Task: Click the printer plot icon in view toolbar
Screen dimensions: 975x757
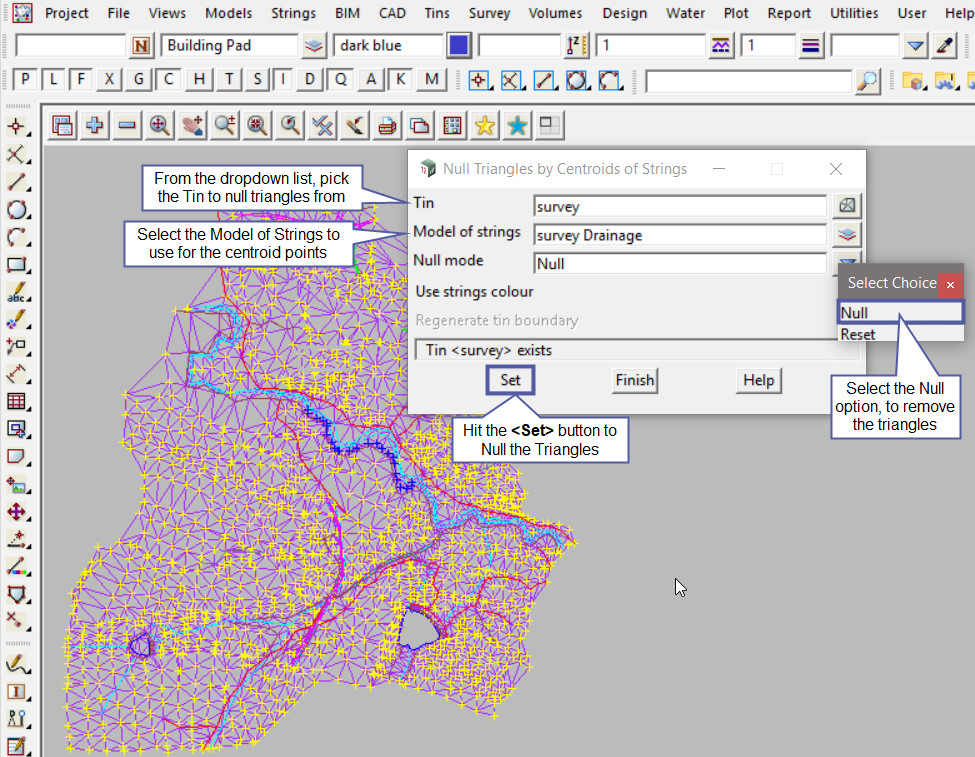Action: (387, 125)
